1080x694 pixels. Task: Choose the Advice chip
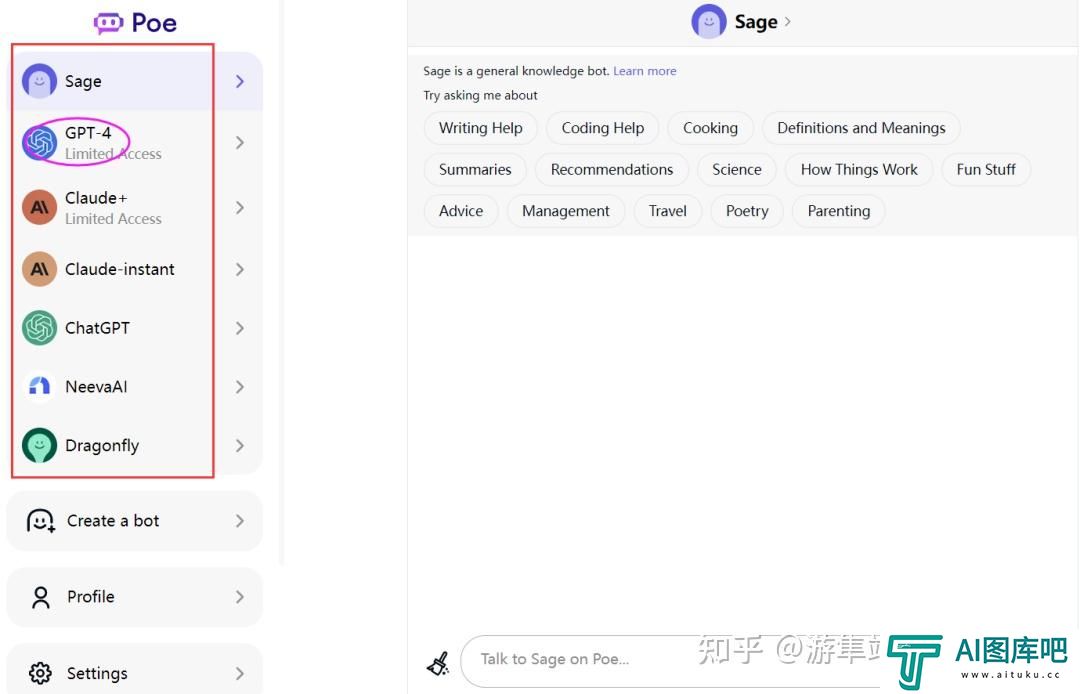461,211
